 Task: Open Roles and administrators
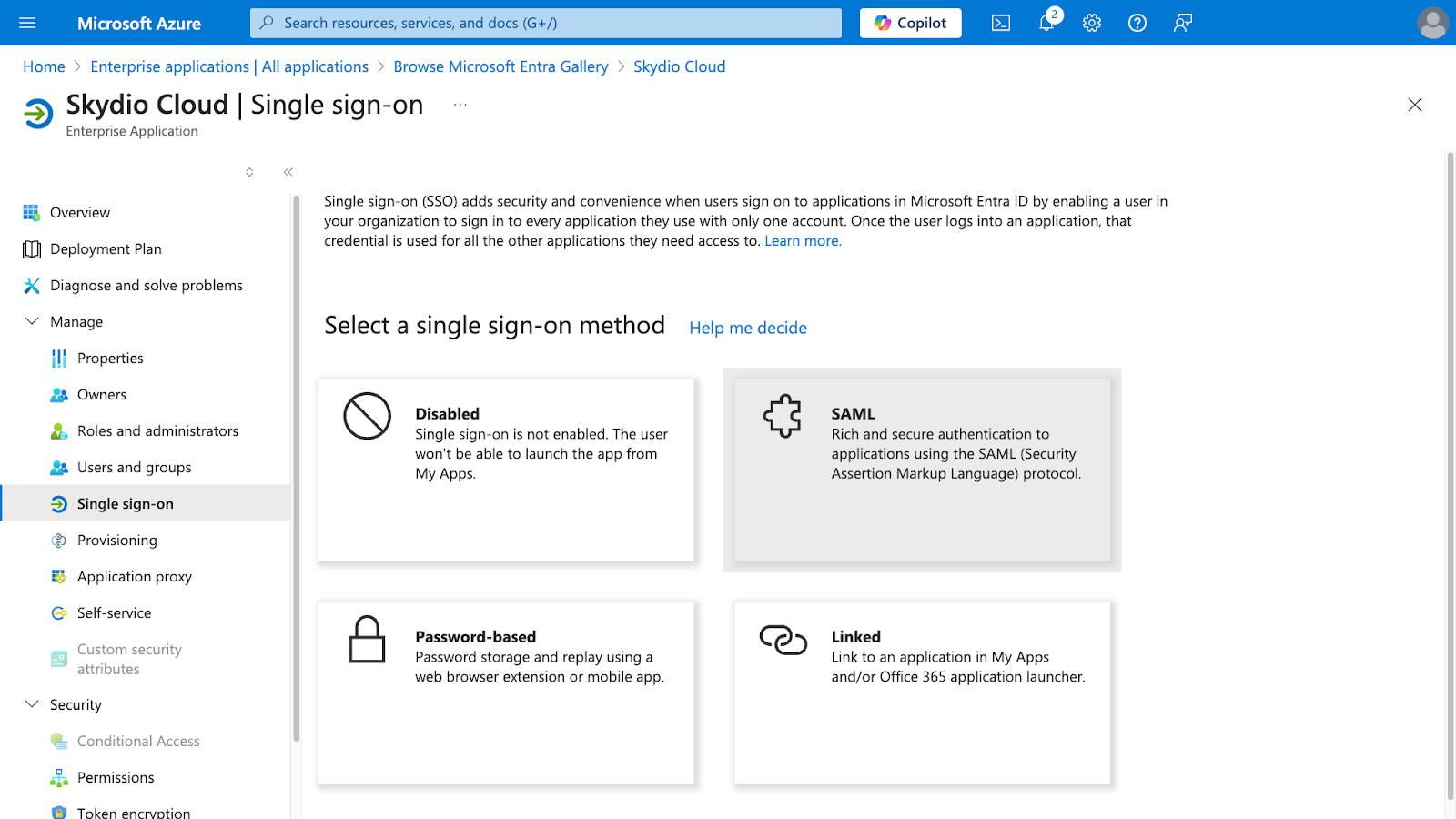pos(146,430)
